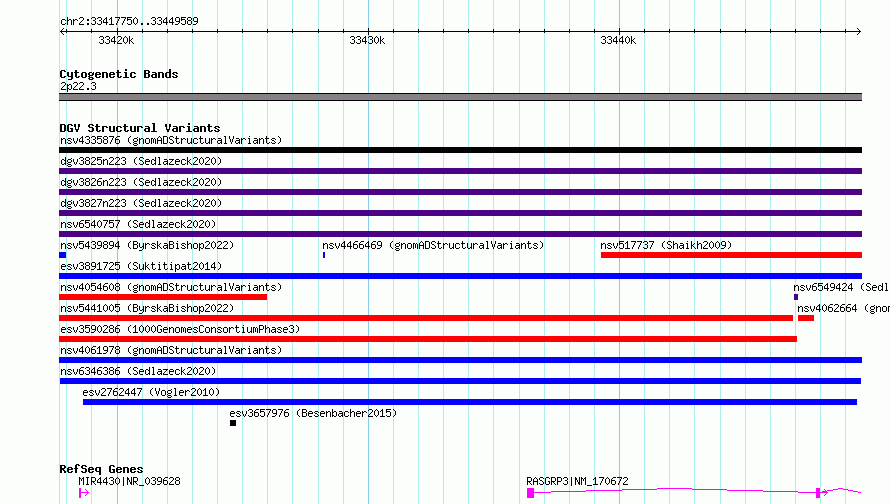Click the nsv4061978 (gnomADStructuralVariants) label
This screenshot has height=504, width=890.
click(171, 350)
